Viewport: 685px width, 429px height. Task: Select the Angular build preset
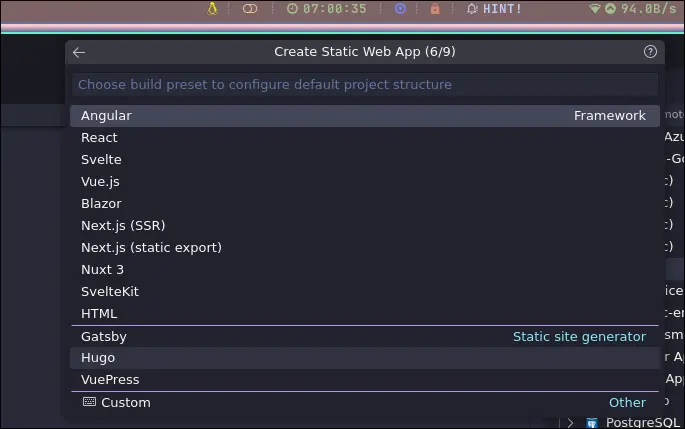pos(365,116)
